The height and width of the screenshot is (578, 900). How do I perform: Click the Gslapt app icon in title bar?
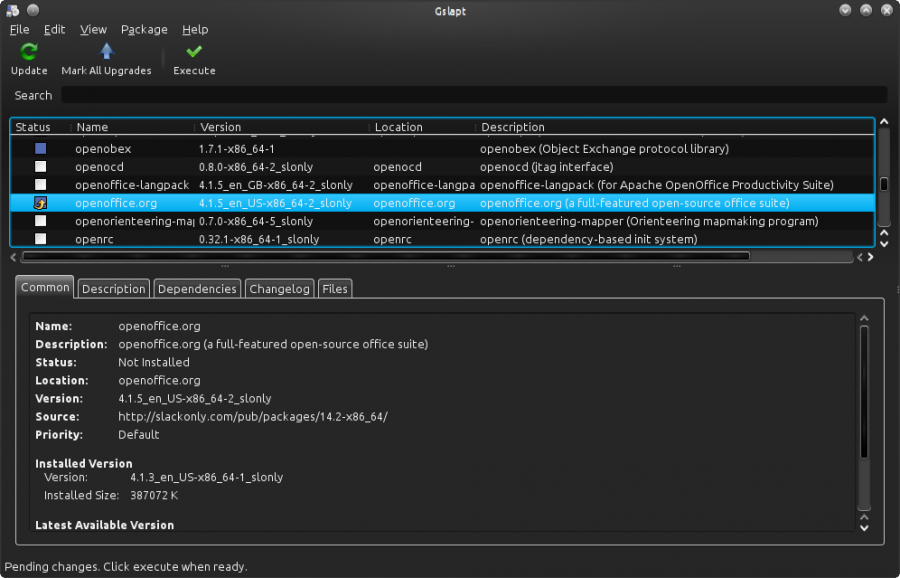pyautogui.click(x=13, y=10)
